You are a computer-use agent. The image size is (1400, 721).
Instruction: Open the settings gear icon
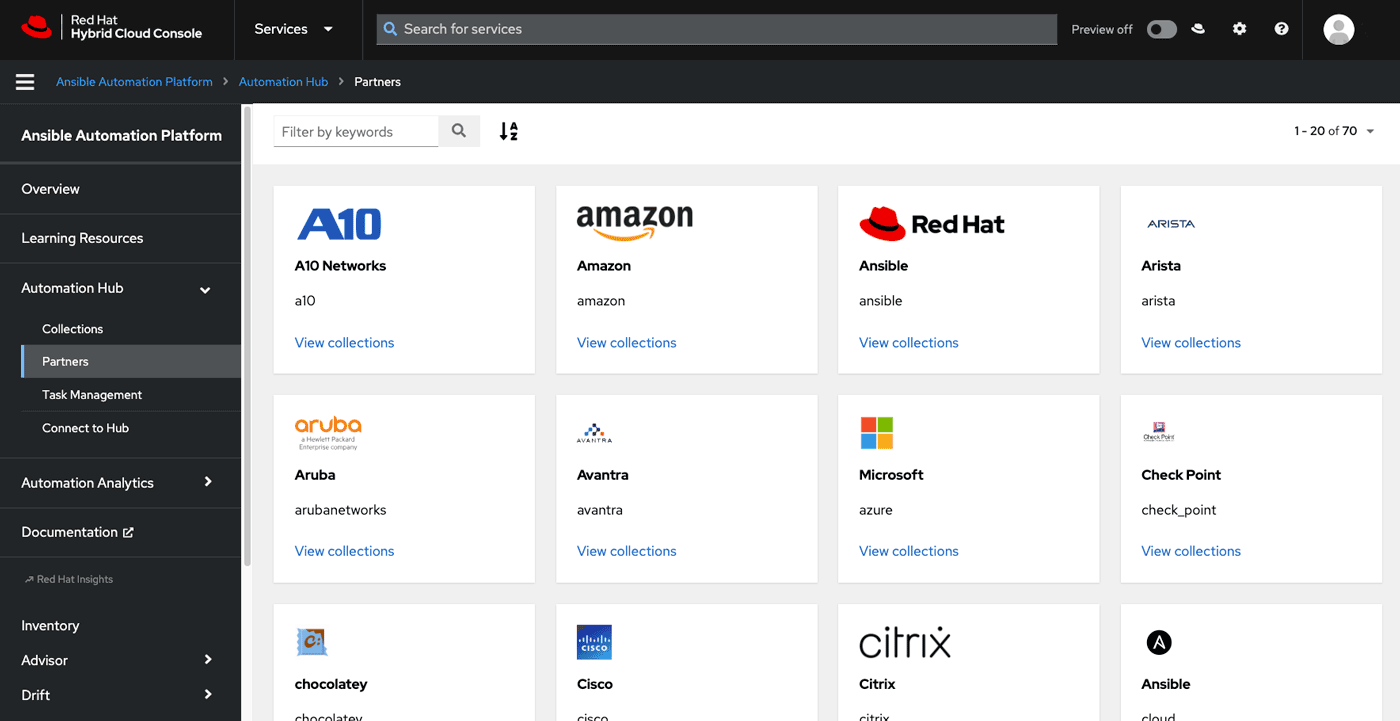1239,29
